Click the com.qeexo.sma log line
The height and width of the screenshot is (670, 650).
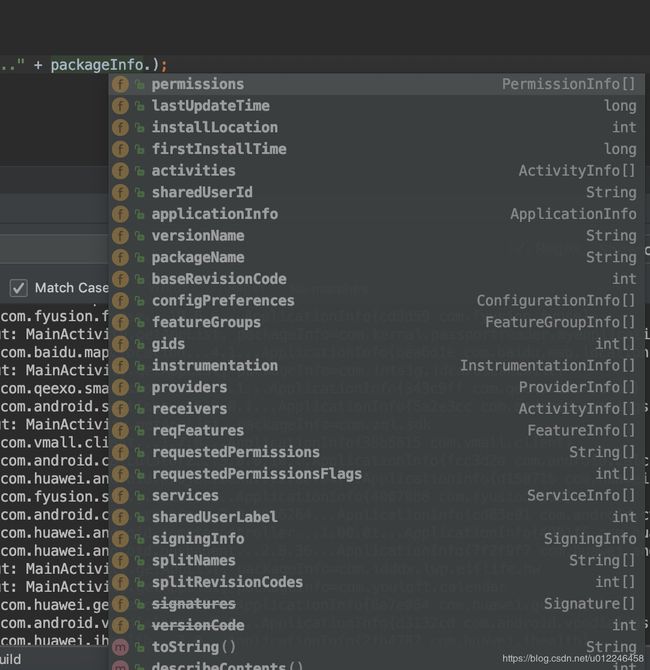54,389
